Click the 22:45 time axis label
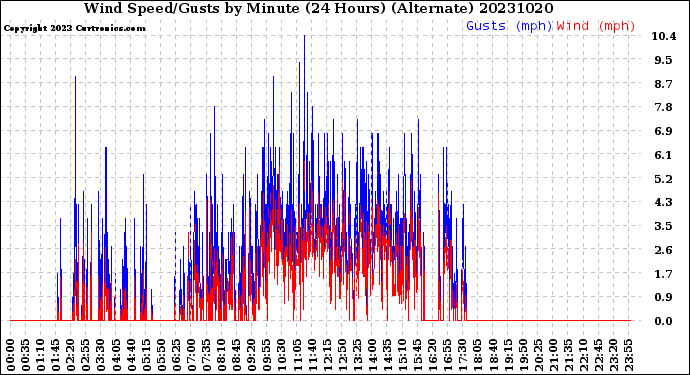The width and height of the screenshot is (690, 375). (x=598, y=354)
